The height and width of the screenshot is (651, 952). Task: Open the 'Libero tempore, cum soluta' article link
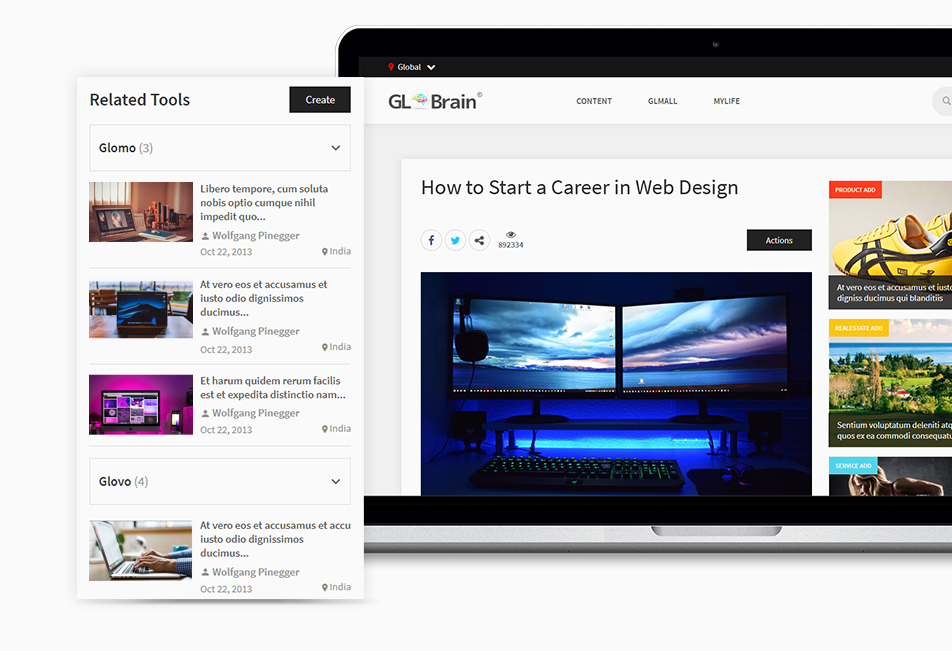264,203
